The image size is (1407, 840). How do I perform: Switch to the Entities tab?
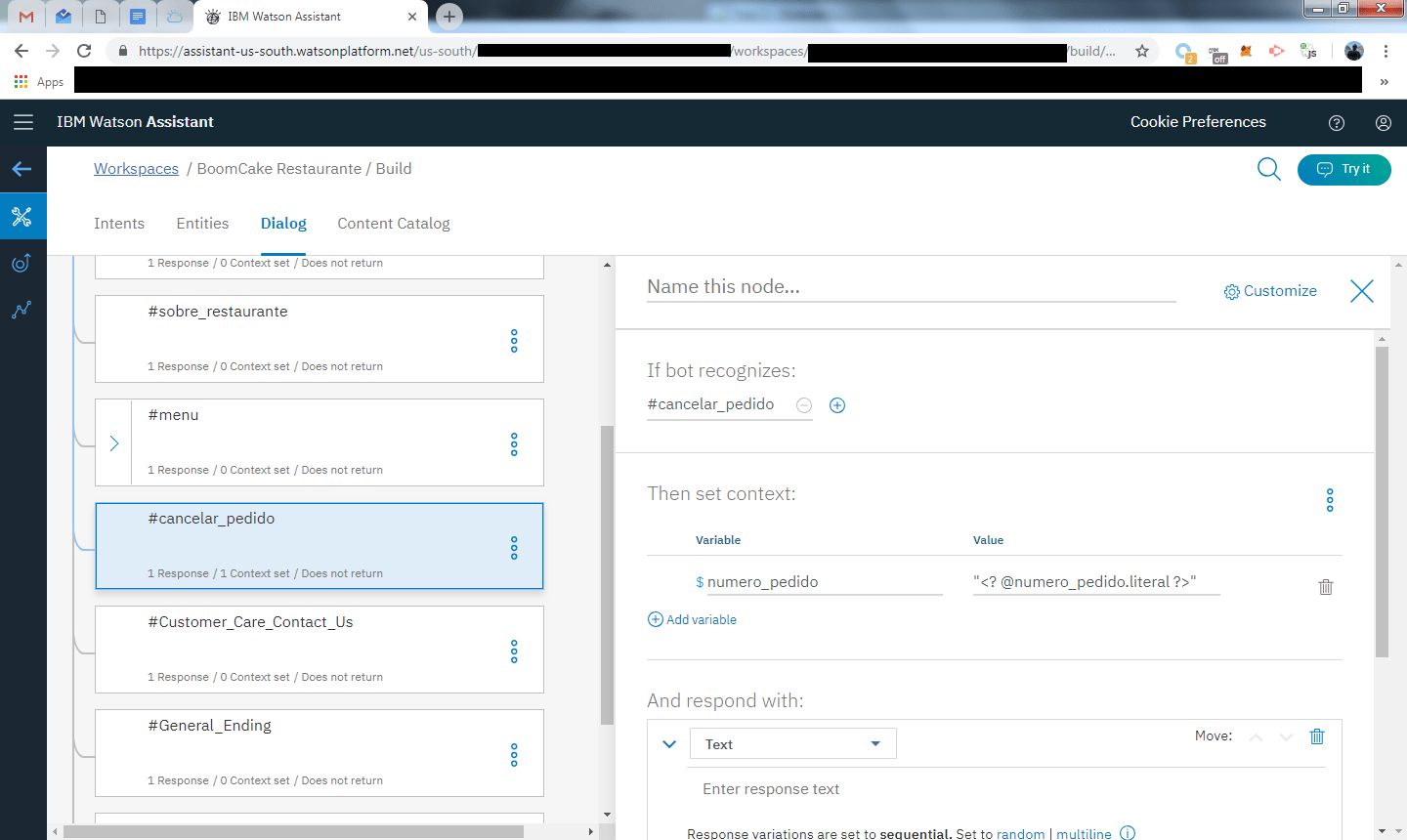point(202,224)
